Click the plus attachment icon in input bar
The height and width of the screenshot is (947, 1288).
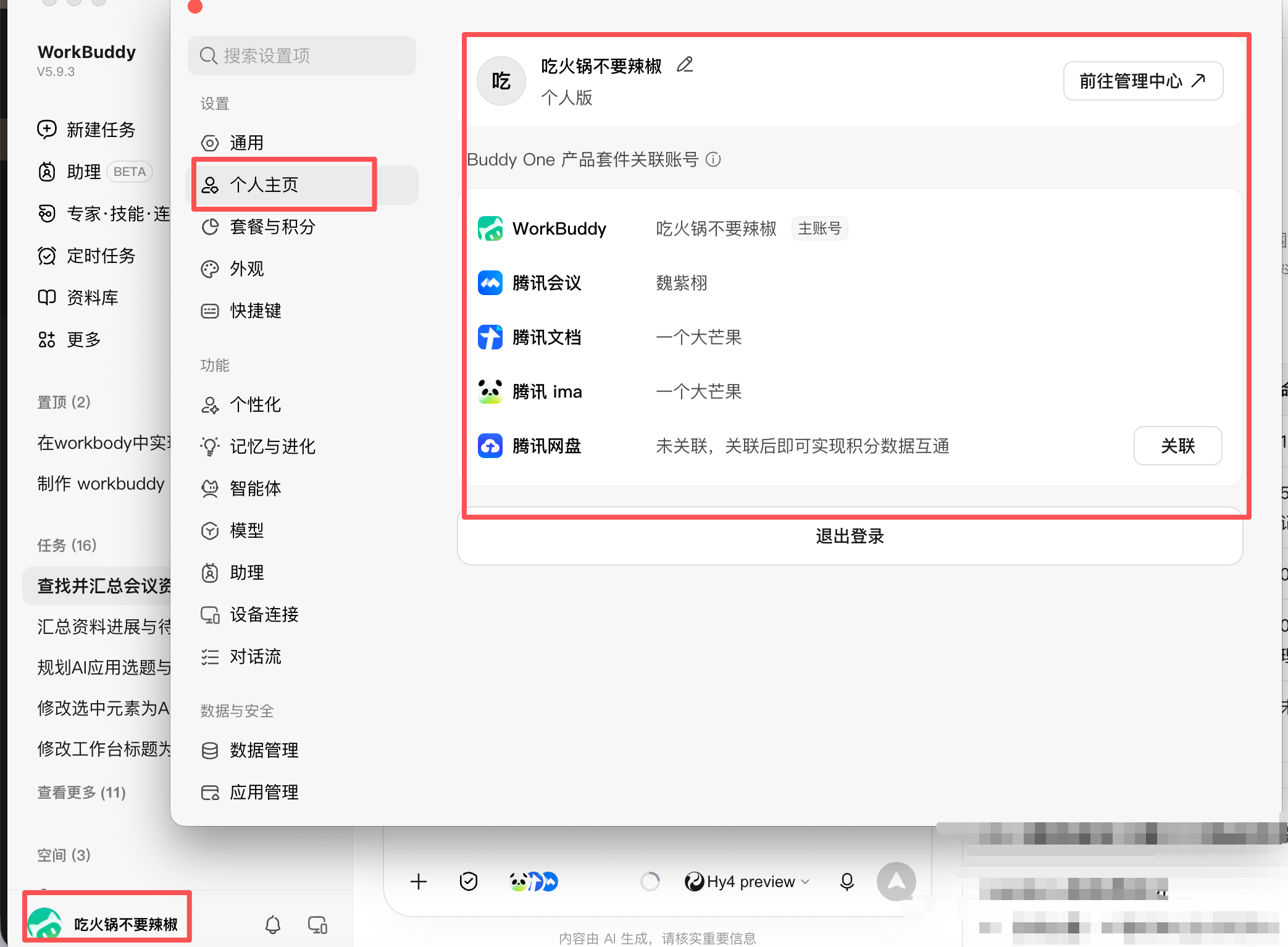tap(419, 882)
